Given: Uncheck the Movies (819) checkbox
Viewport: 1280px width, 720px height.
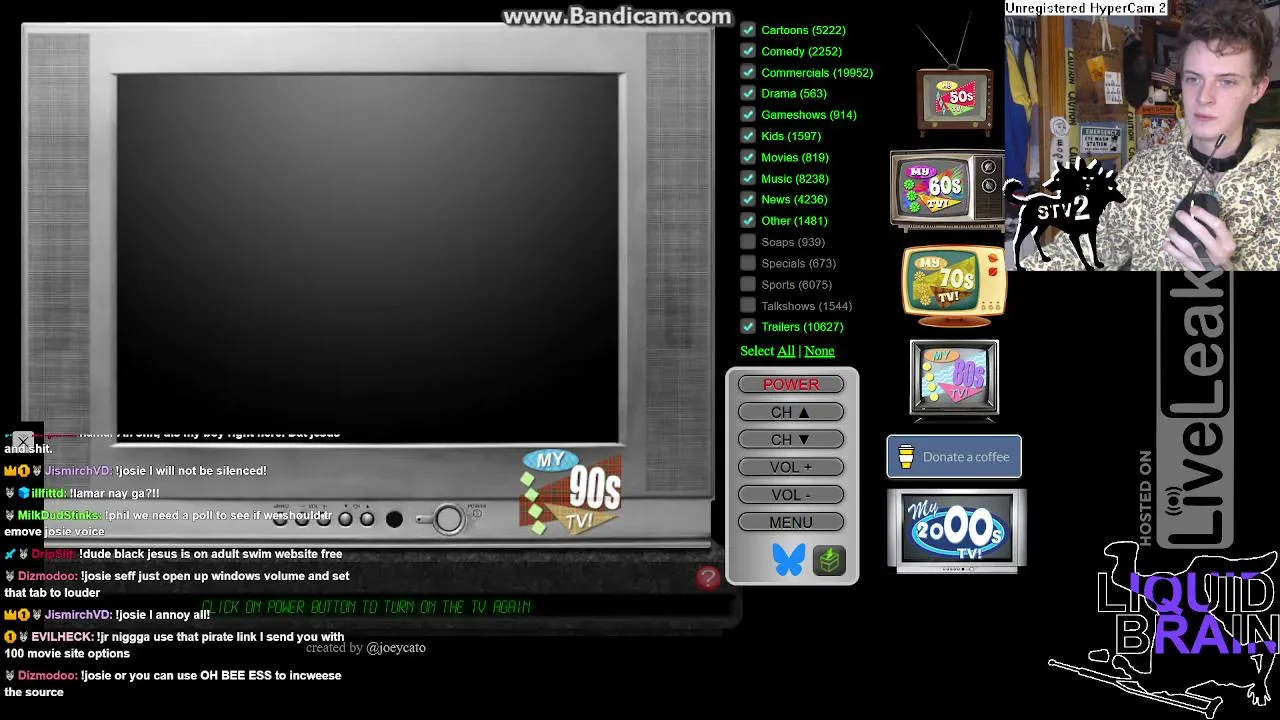Looking at the screenshot, I should pos(748,157).
